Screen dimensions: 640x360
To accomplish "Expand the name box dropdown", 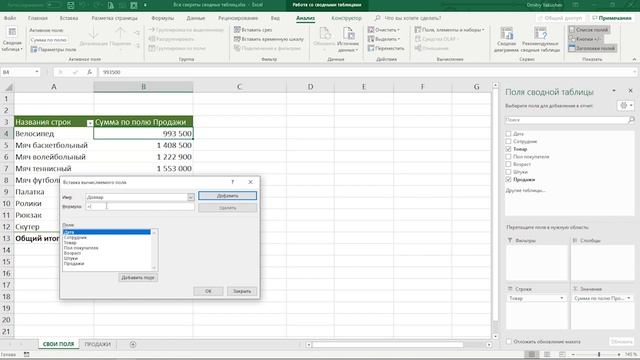I will pos(37,72).
